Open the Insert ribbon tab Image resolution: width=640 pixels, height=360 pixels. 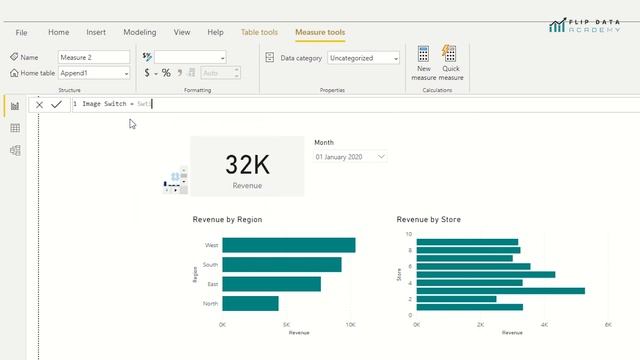coord(96,32)
